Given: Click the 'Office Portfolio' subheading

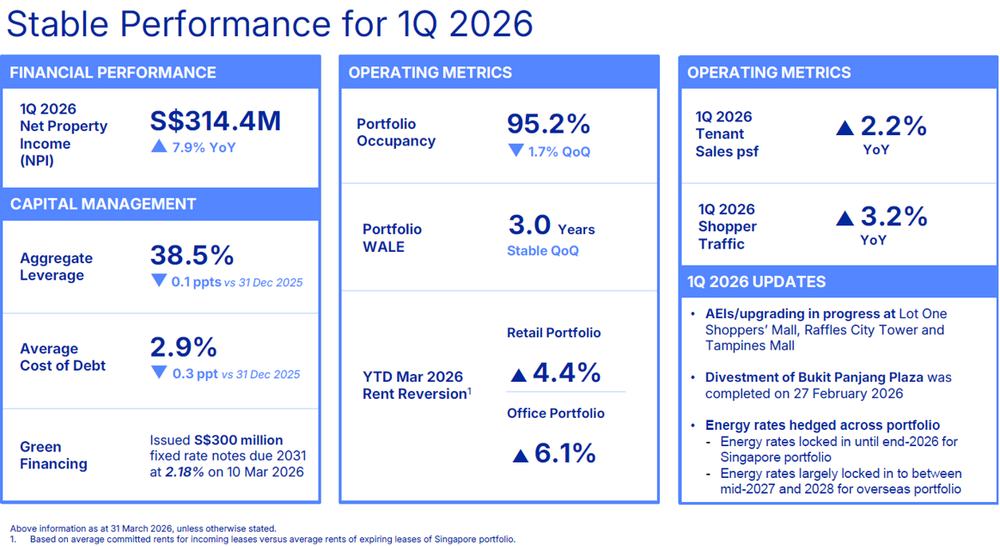Looking at the screenshot, I should pos(555,413).
